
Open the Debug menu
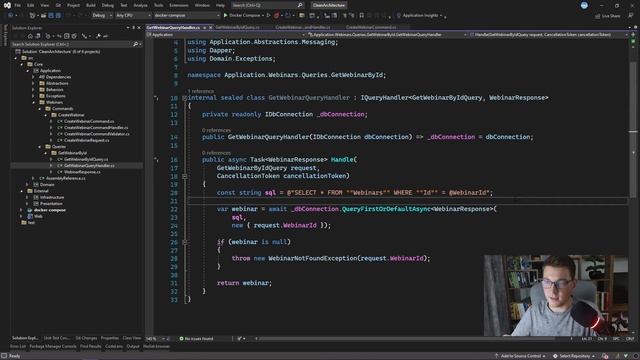coord(108,5)
